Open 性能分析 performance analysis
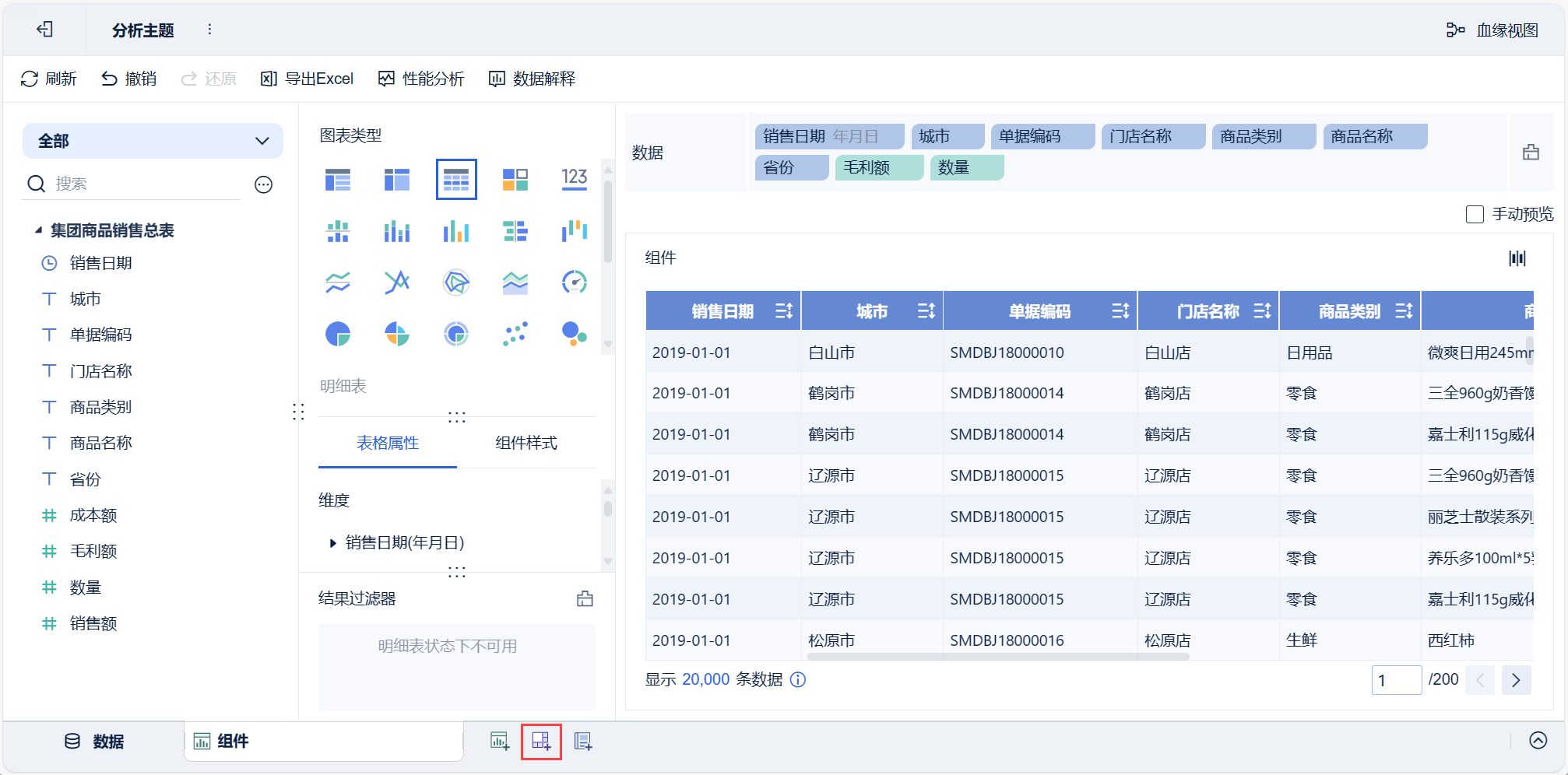Screen dimensions: 1568x775 tap(421, 79)
